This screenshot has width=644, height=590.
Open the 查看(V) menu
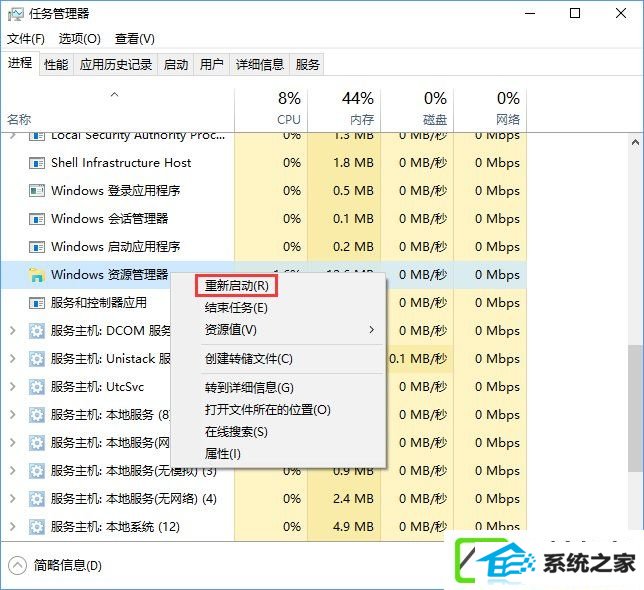(135, 39)
